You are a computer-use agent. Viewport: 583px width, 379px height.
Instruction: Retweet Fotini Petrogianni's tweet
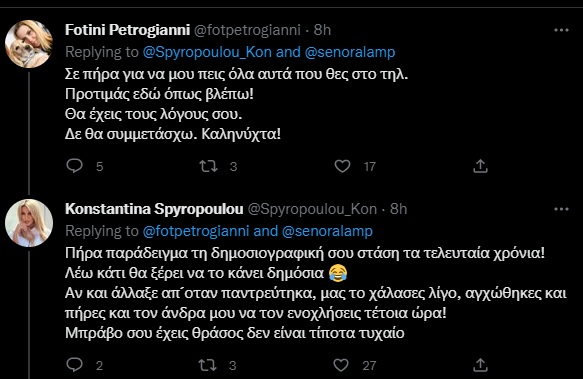208,166
